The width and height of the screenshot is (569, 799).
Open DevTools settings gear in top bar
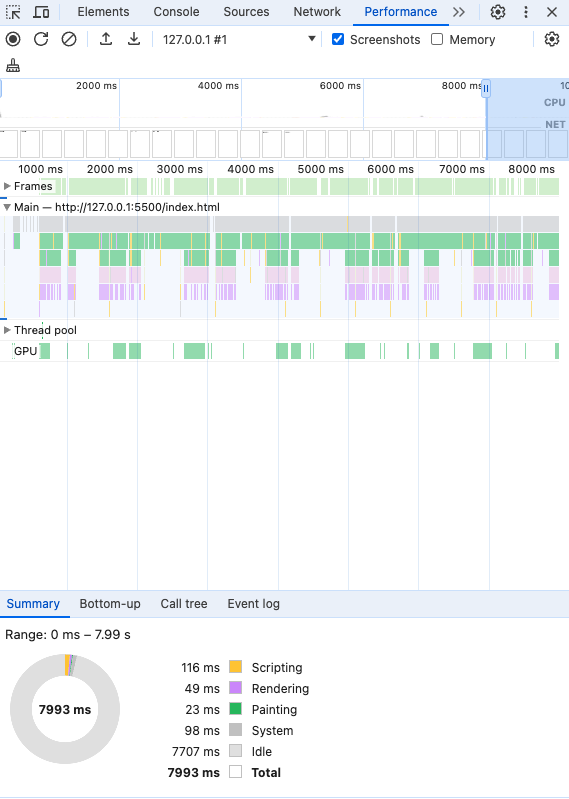tap(498, 12)
